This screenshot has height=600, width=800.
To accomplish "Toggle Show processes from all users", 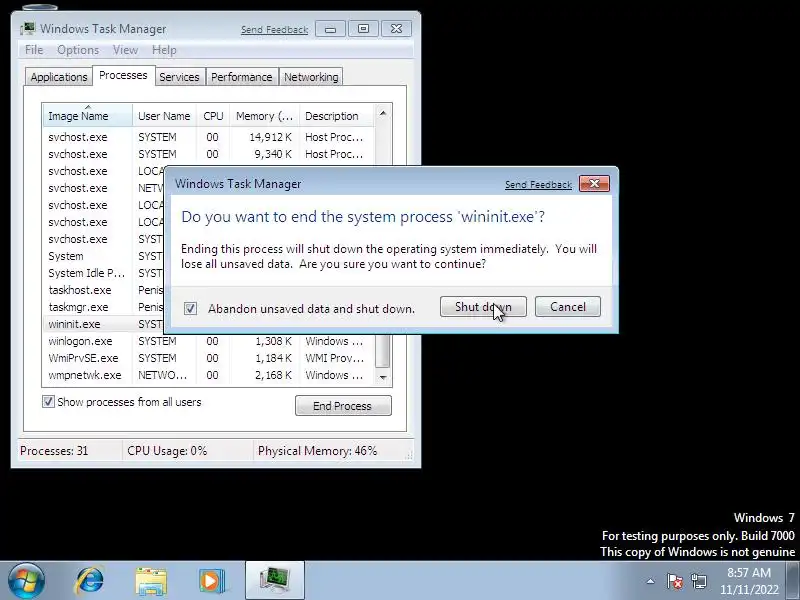I will [48, 402].
